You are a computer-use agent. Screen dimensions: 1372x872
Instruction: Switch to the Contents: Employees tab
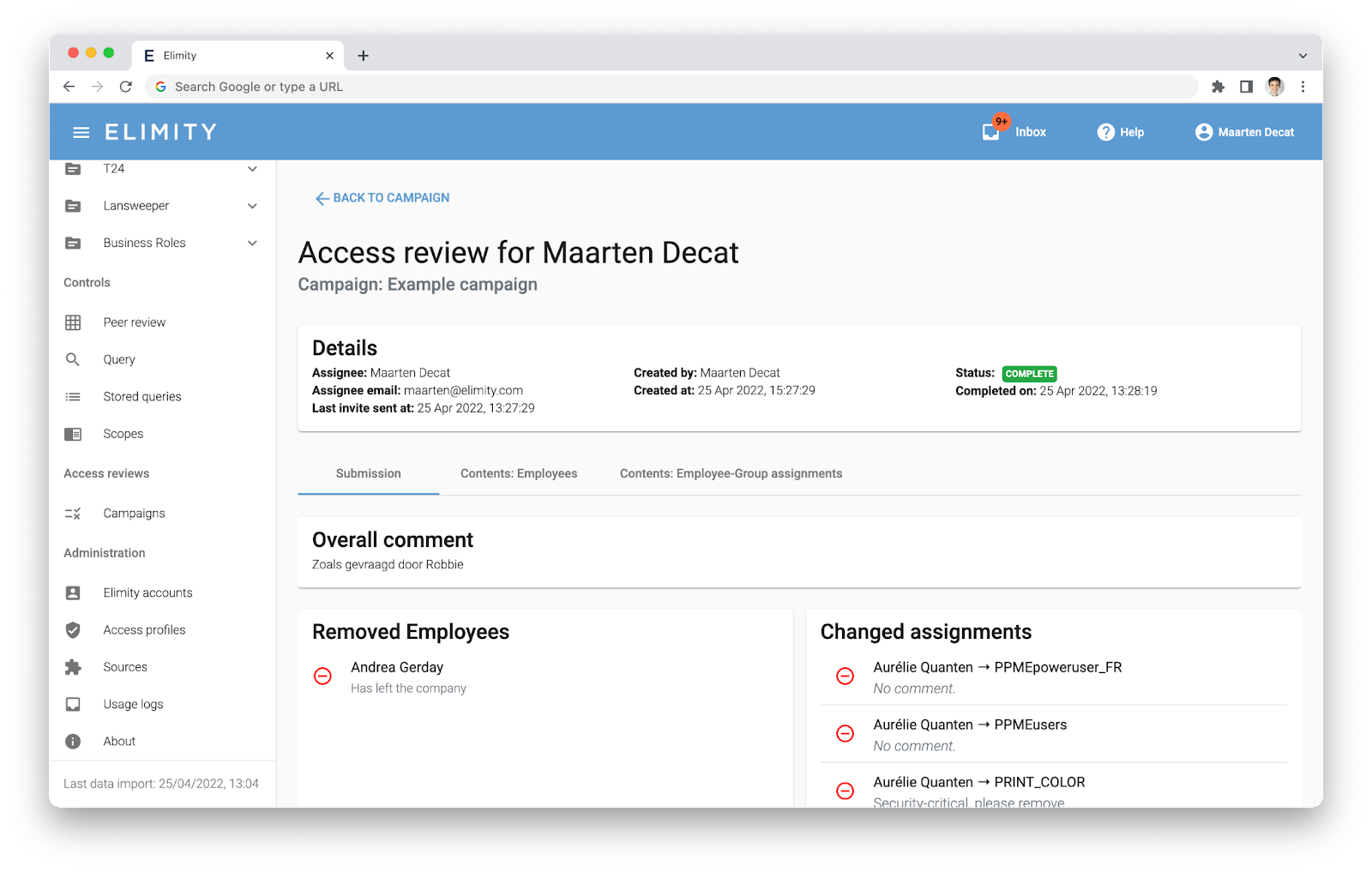(x=518, y=473)
